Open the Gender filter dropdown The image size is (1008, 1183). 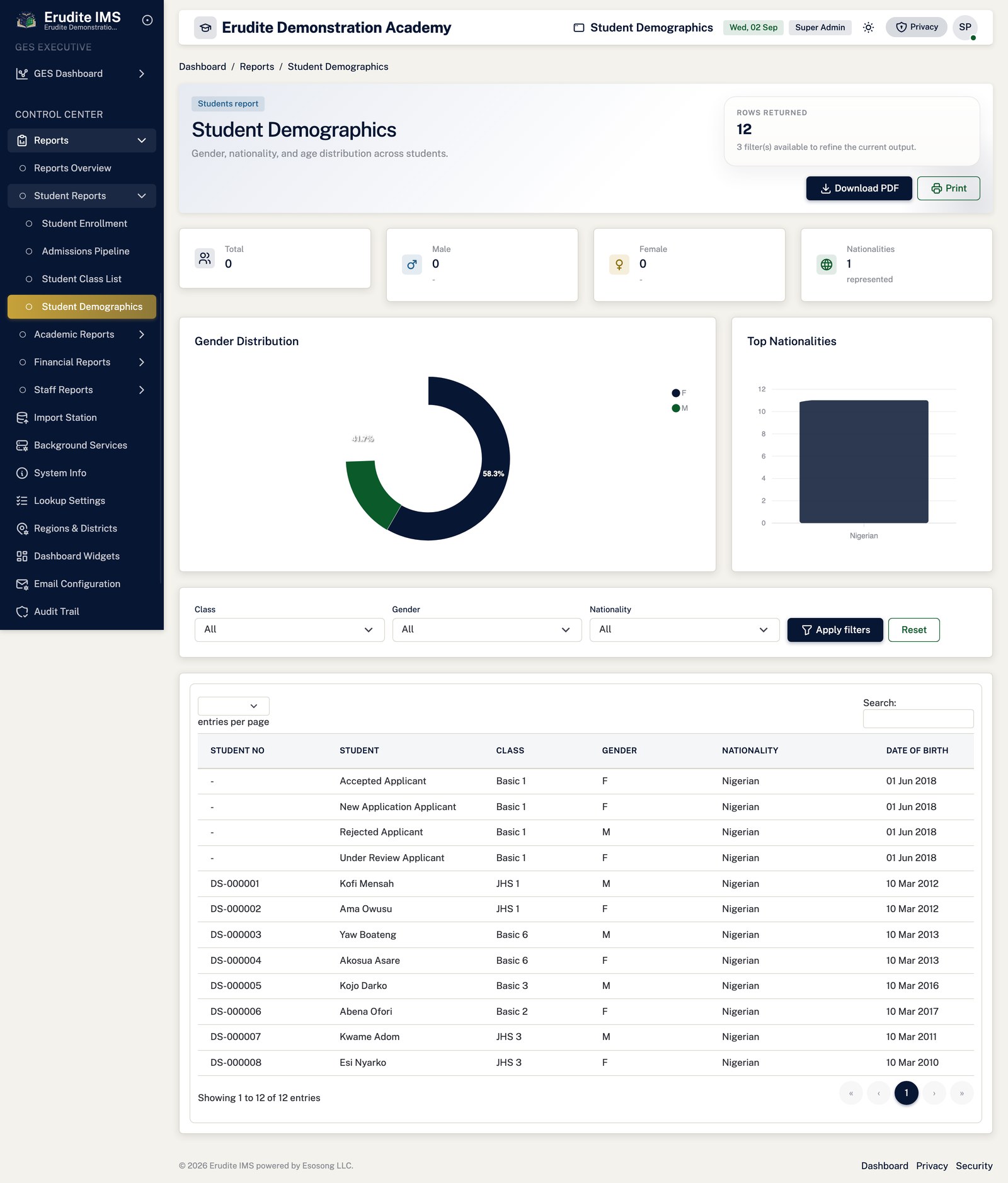pyautogui.click(x=487, y=630)
